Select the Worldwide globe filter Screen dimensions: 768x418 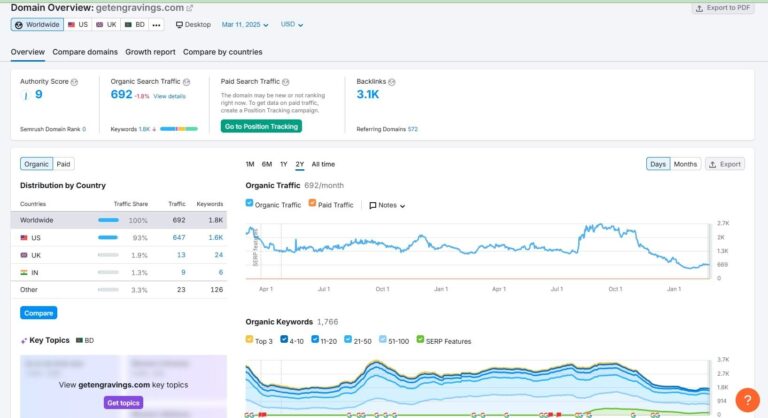click(x=38, y=24)
